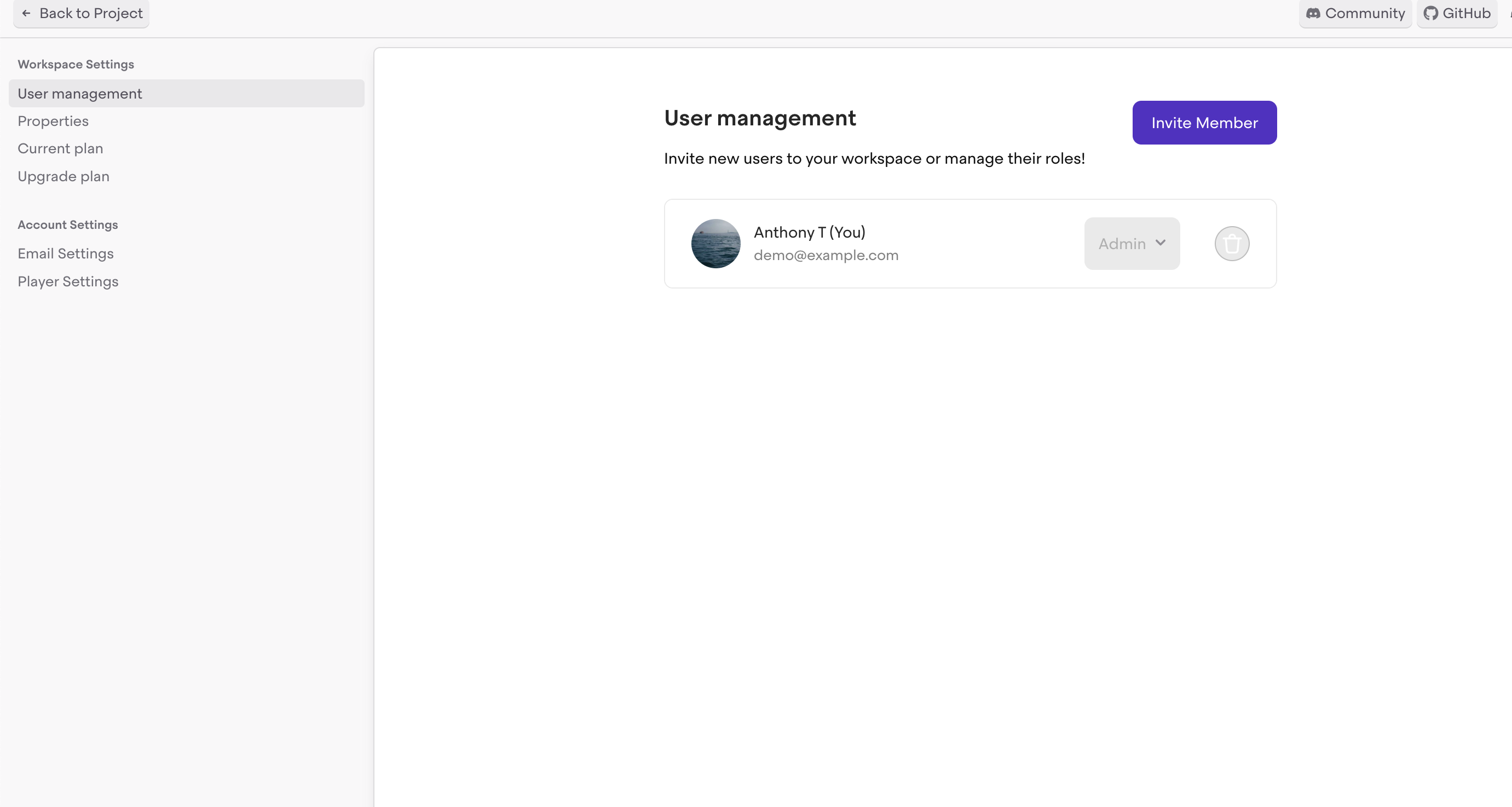The image size is (1512, 807).
Task: Click the GitHub octocat icon
Action: coord(1430,13)
